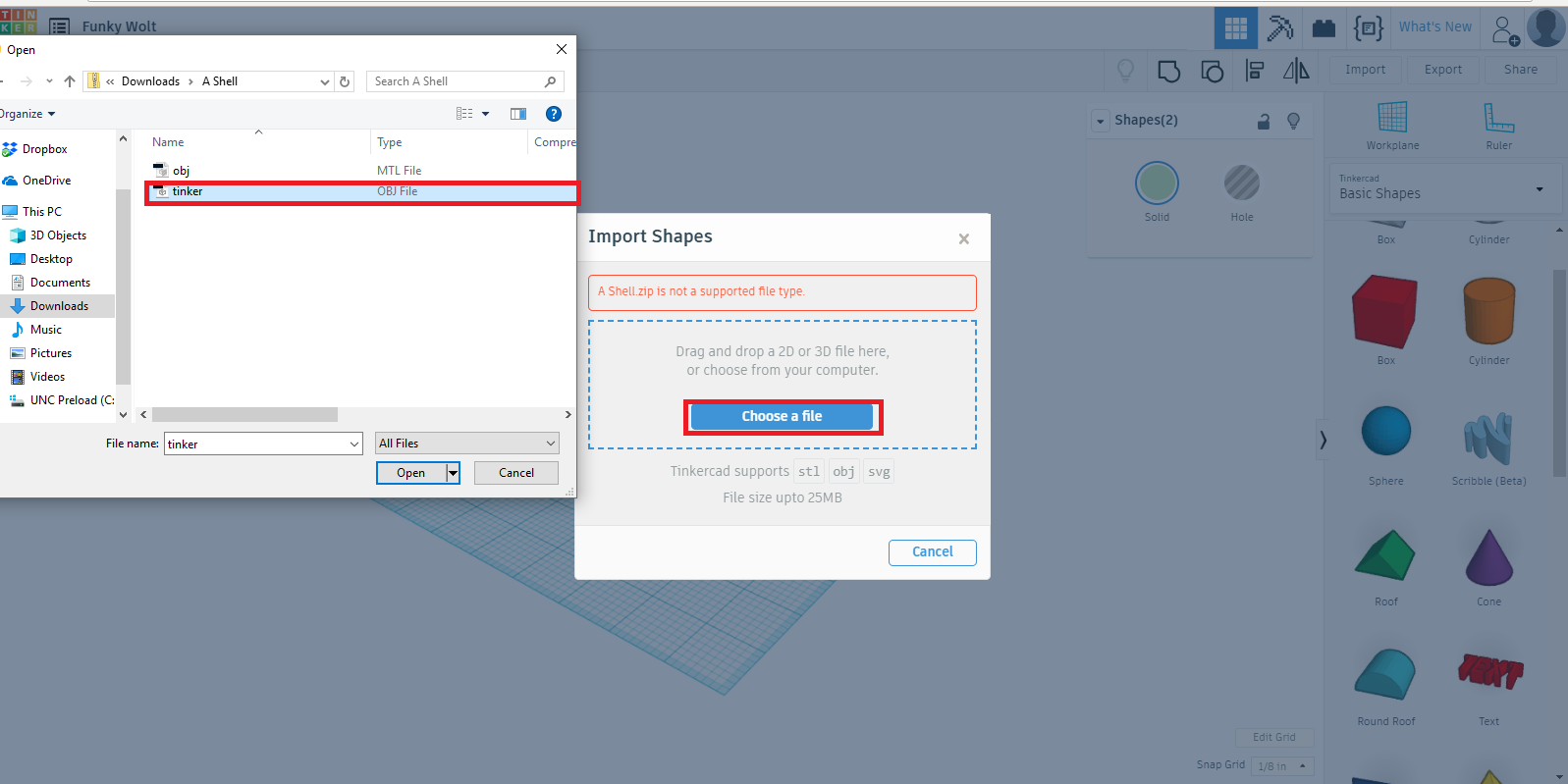Click the Mirror tool icon
This screenshot has width=1568, height=784.
(1296, 70)
